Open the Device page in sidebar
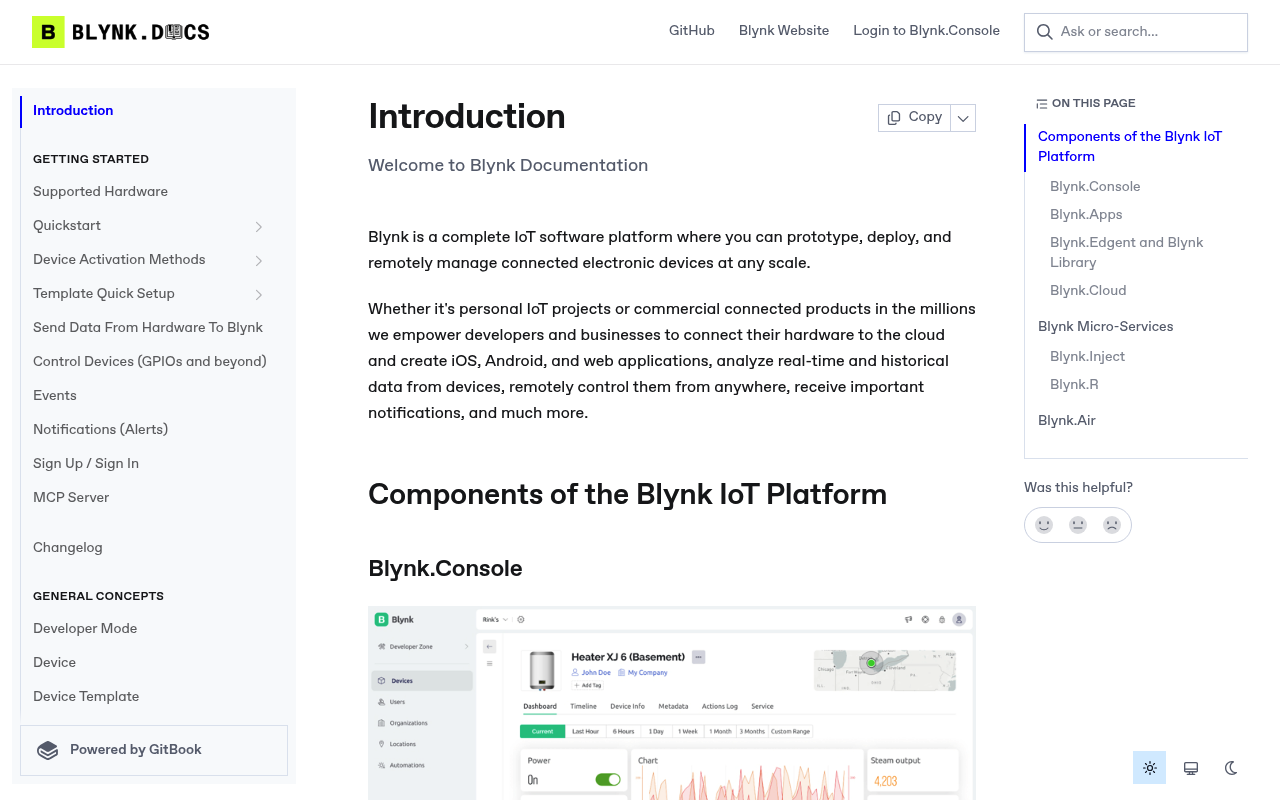This screenshot has height=800, width=1280. click(152, 663)
